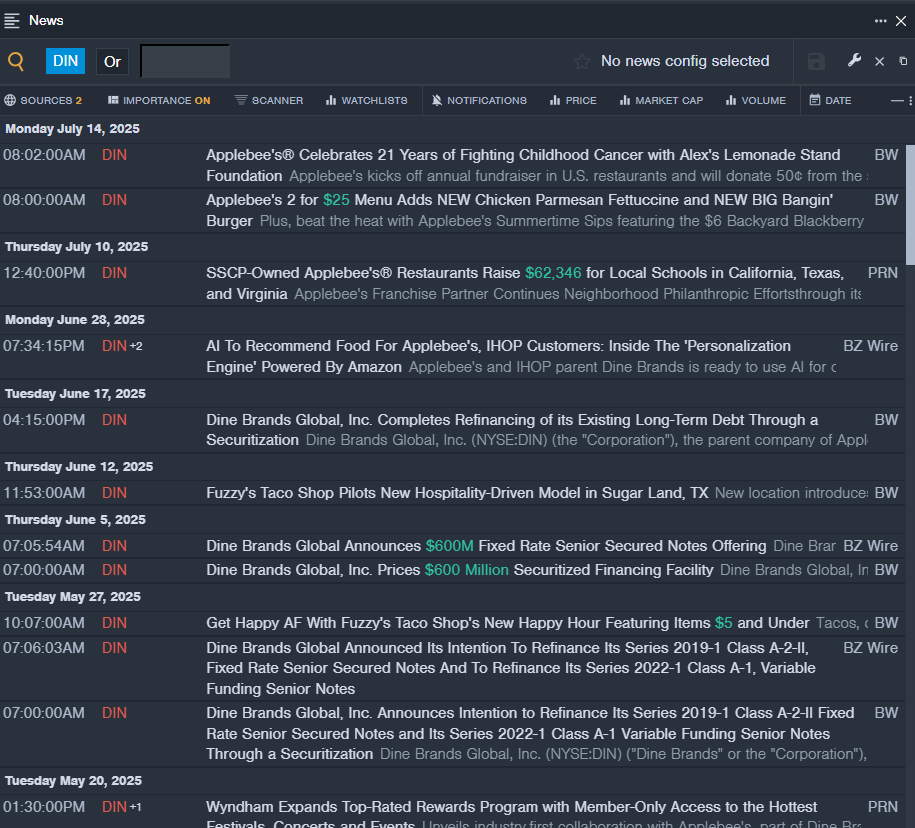Open the $600 Million Securitized Financing headline
The image size is (915, 828).
pos(460,570)
